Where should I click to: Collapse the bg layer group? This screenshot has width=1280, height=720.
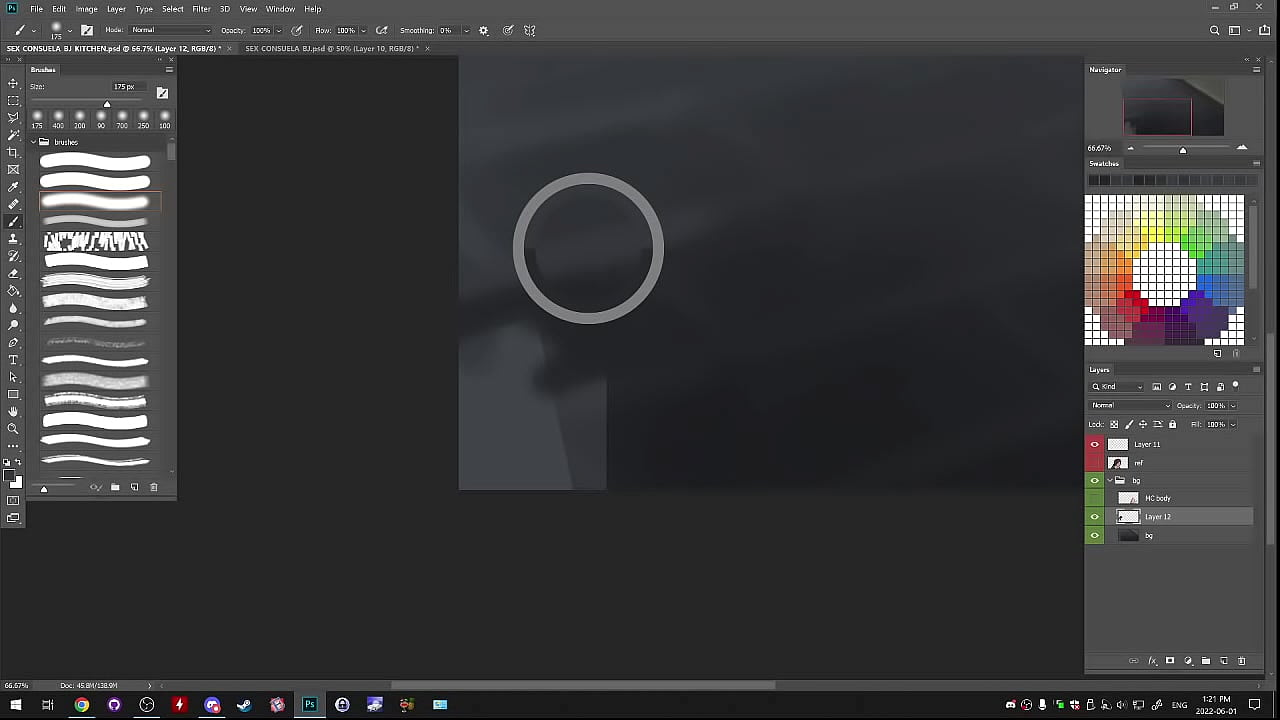click(x=1108, y=481)
